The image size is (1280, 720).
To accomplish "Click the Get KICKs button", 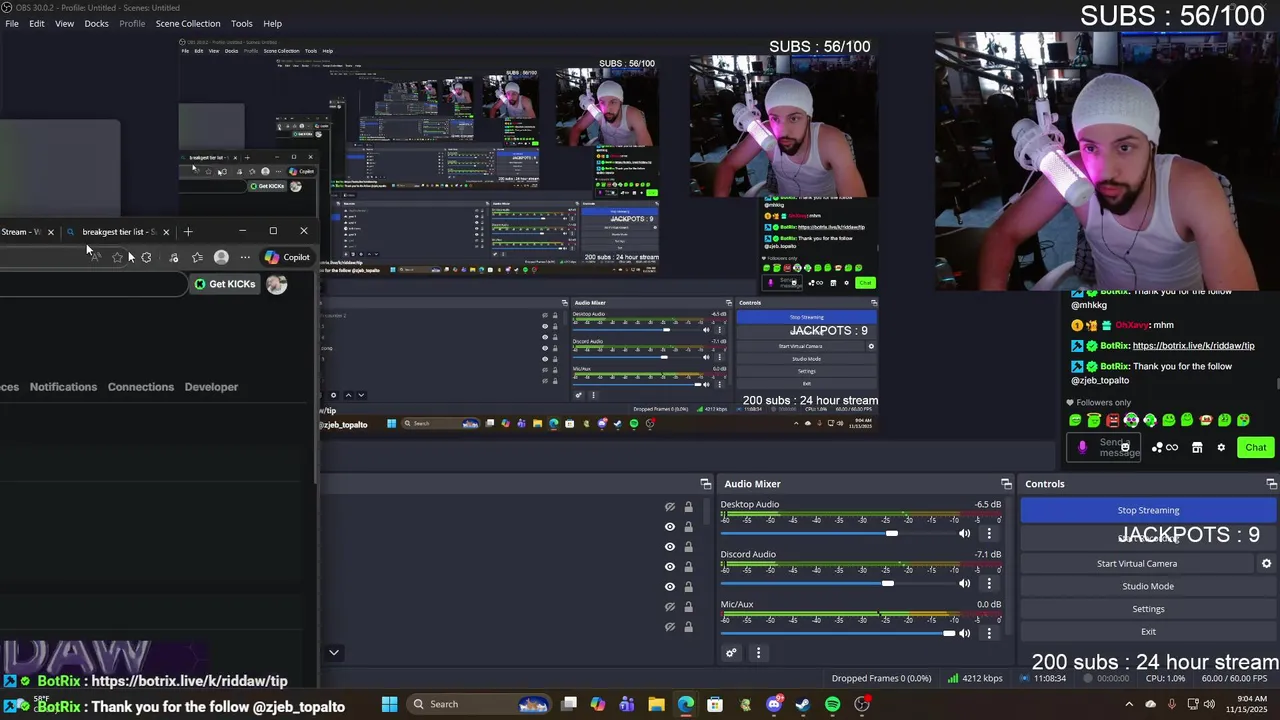I will click(x=224, y=284).
